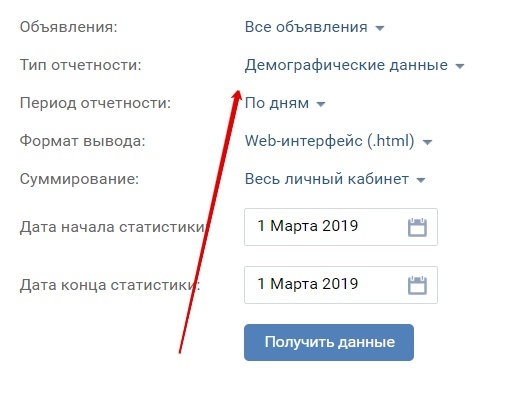
Task: Open calendar icon for statistics start date
Action: coord(417,227)
